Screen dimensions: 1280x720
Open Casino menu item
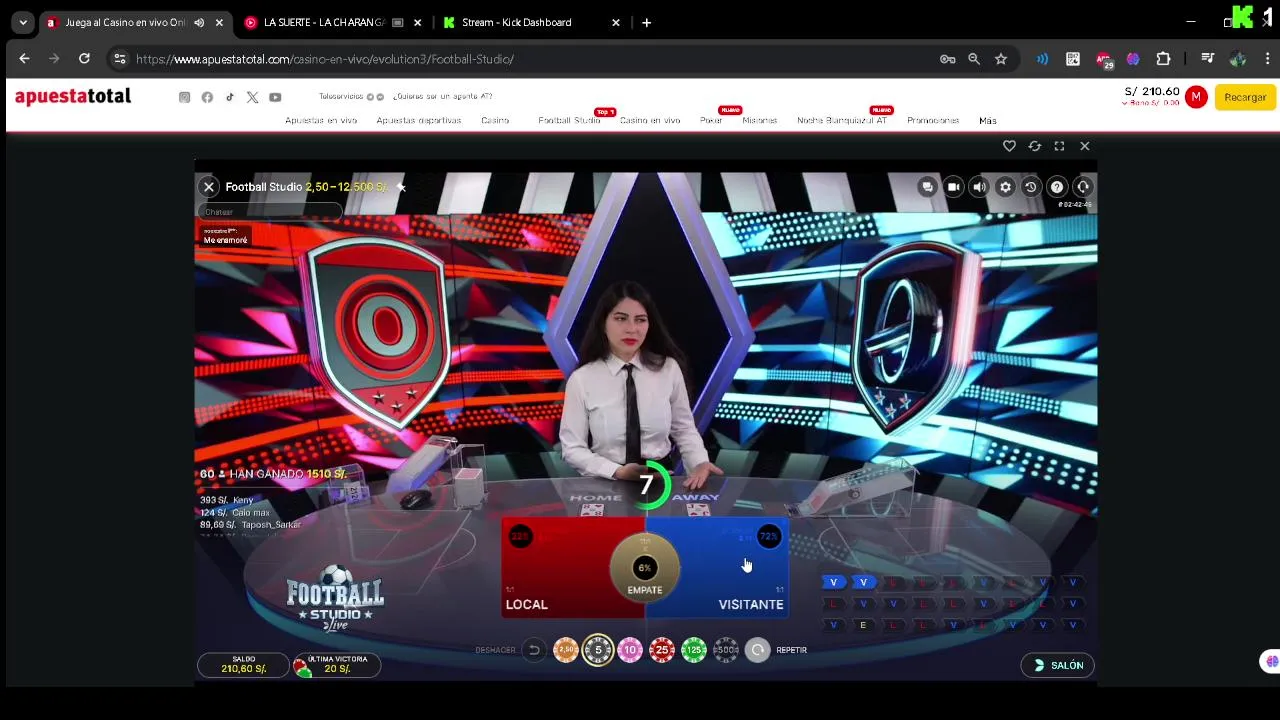click(495, 120)
